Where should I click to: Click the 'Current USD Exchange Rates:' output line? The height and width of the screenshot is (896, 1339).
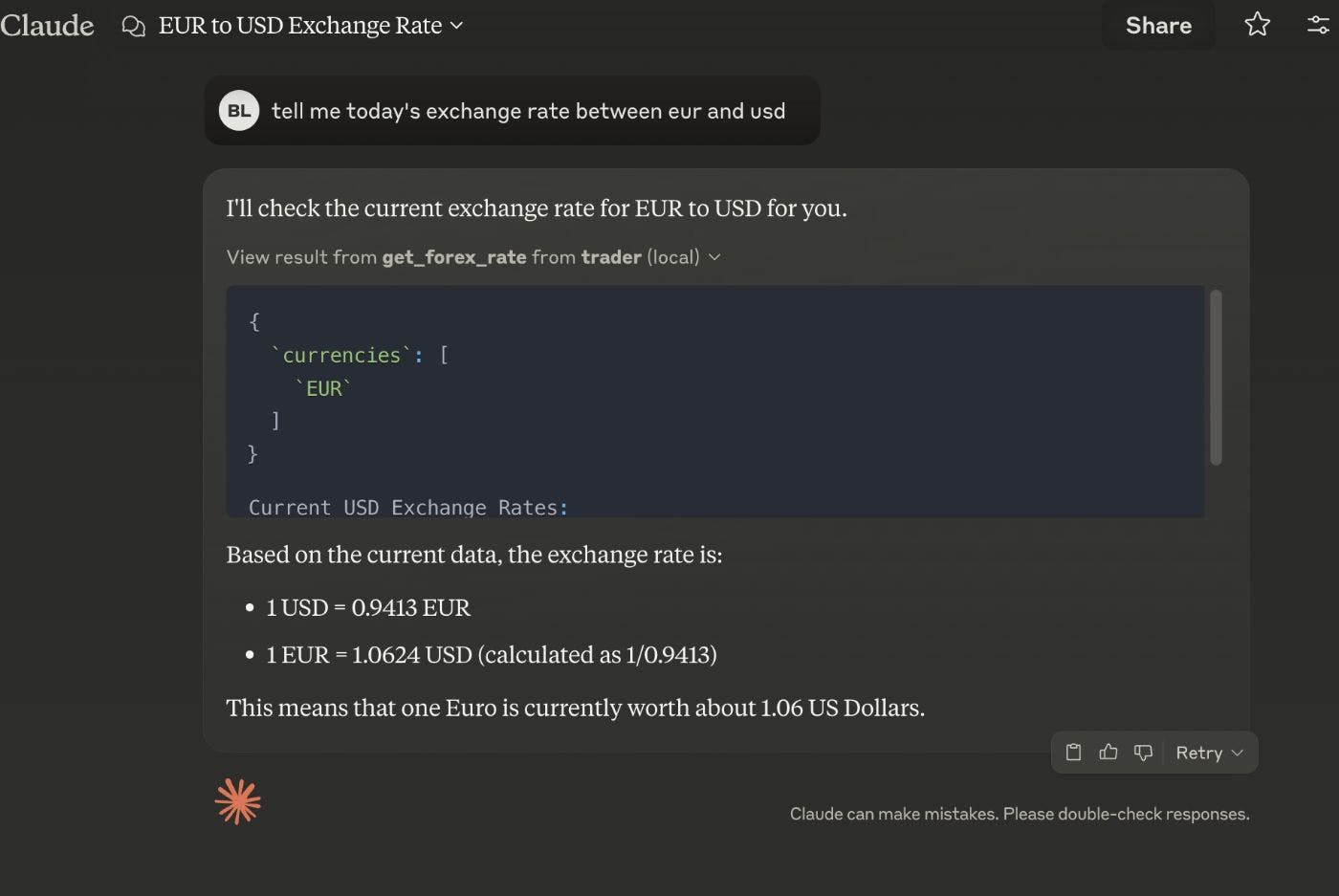pos(408,507)
